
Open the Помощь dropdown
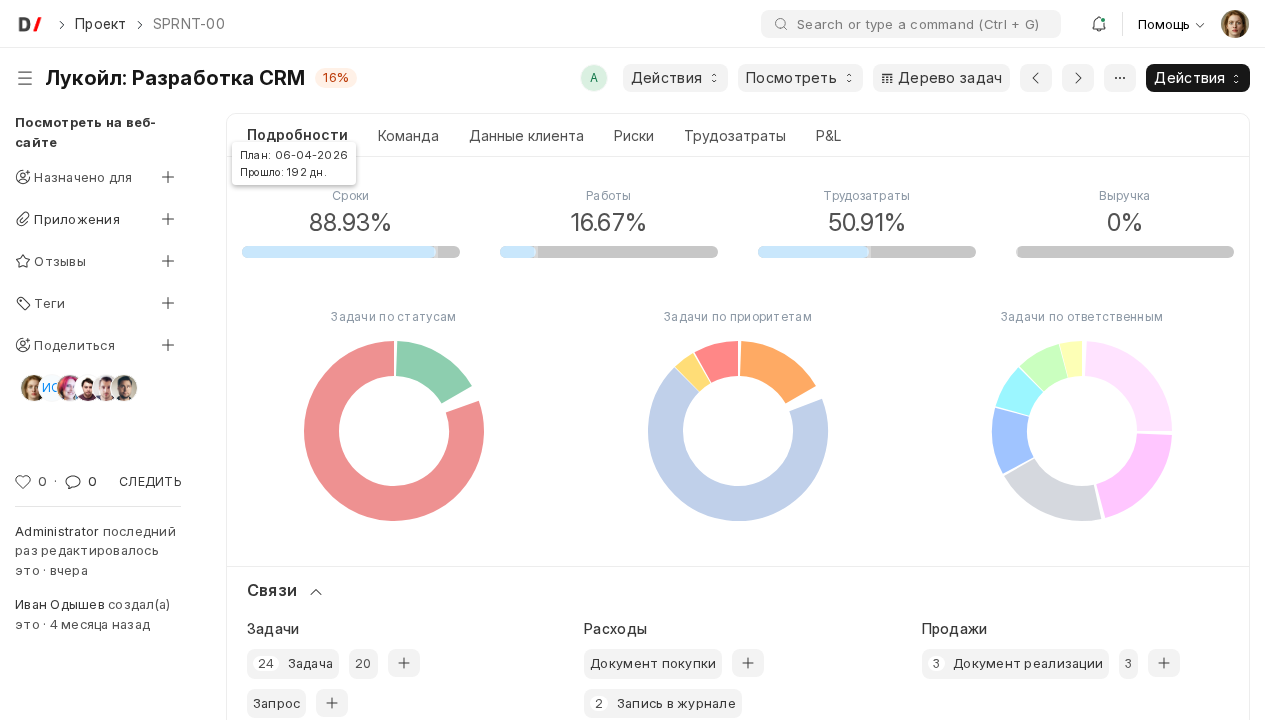[1171, 24]
